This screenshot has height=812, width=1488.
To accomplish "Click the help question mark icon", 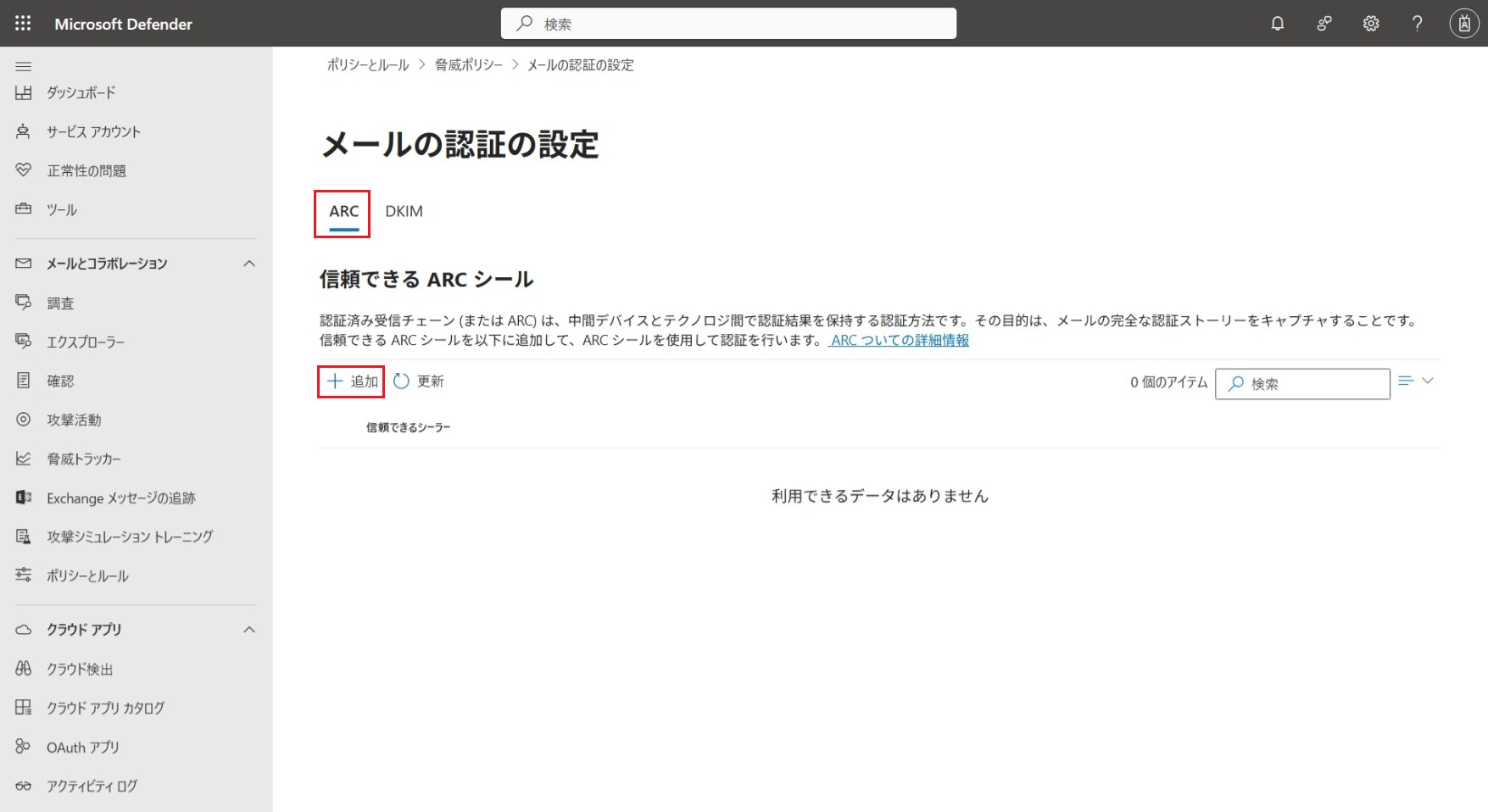I will [x=1417, y=24].
